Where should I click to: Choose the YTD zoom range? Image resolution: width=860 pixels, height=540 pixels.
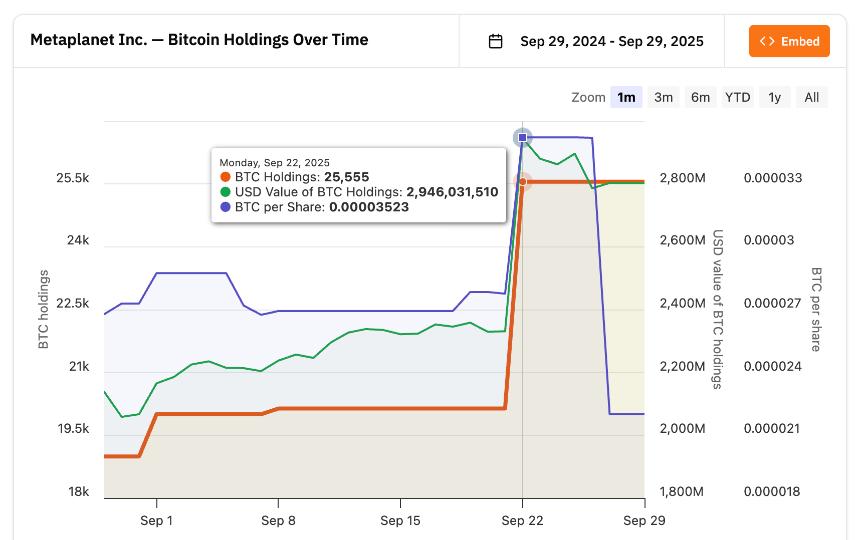tap(737, 98)
